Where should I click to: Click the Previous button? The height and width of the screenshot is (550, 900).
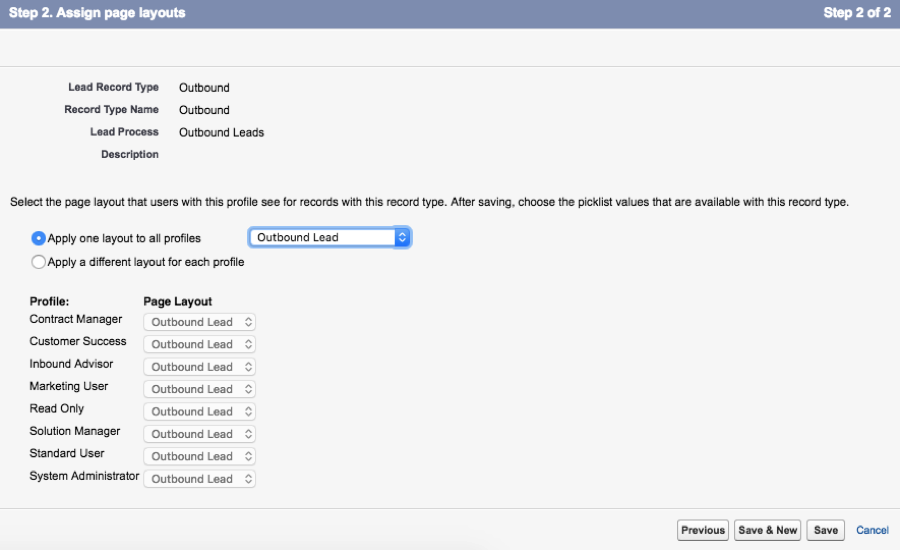pos(703,530)
